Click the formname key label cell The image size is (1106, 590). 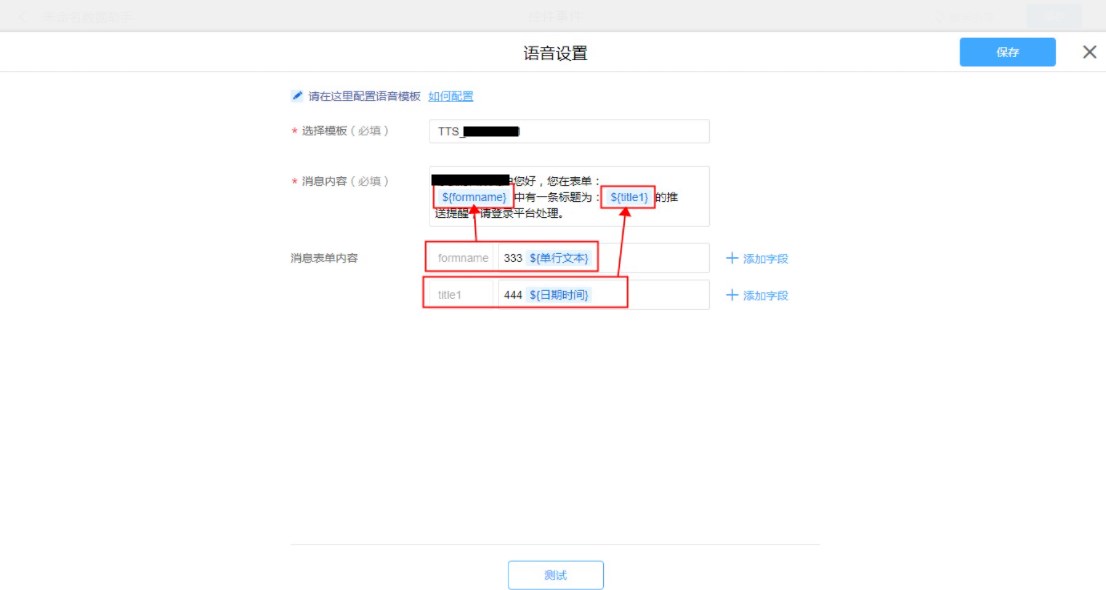coord(462,258)
